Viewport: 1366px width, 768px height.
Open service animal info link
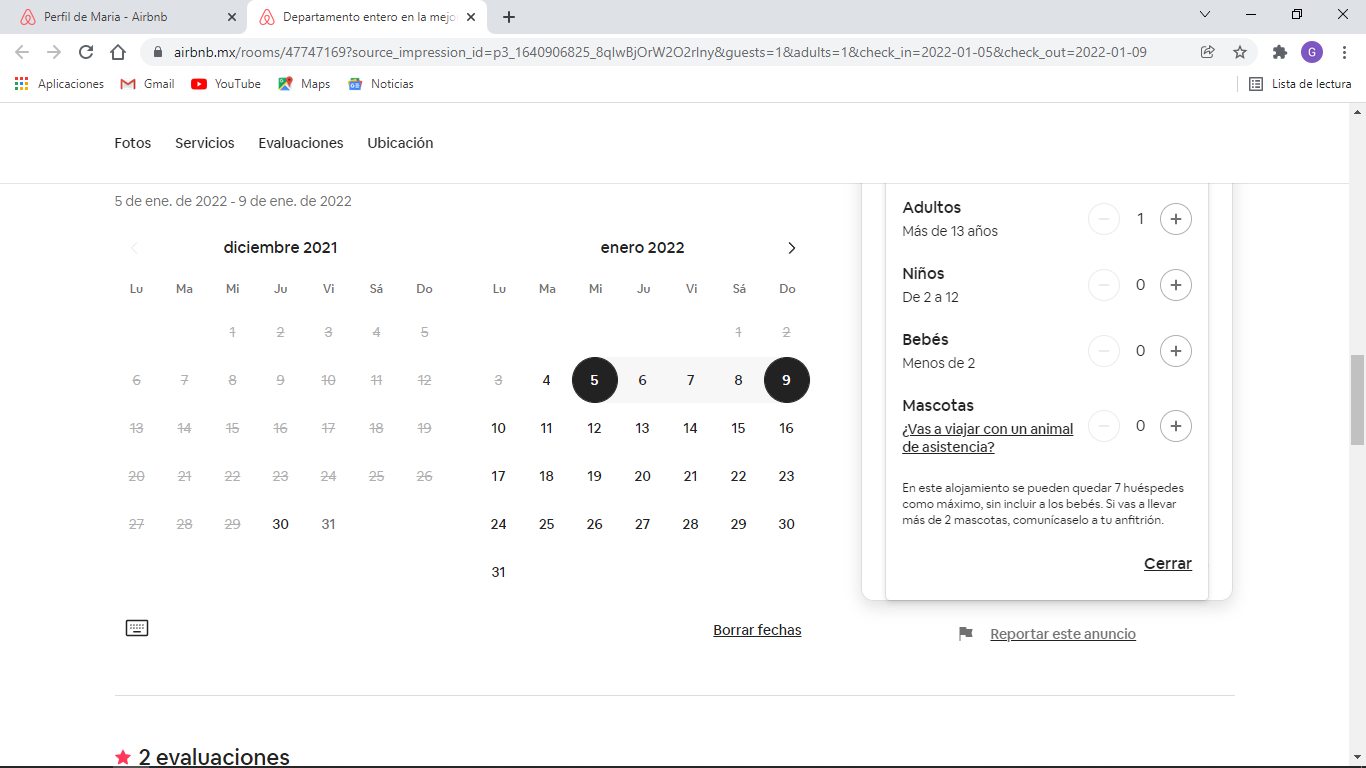988,438
